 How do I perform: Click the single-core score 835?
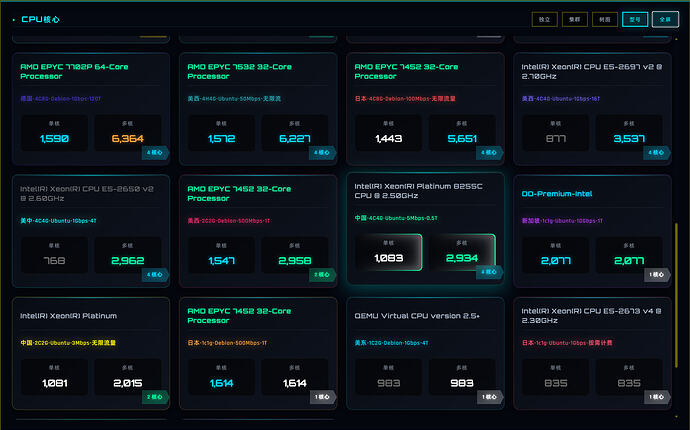click(556, 383)
